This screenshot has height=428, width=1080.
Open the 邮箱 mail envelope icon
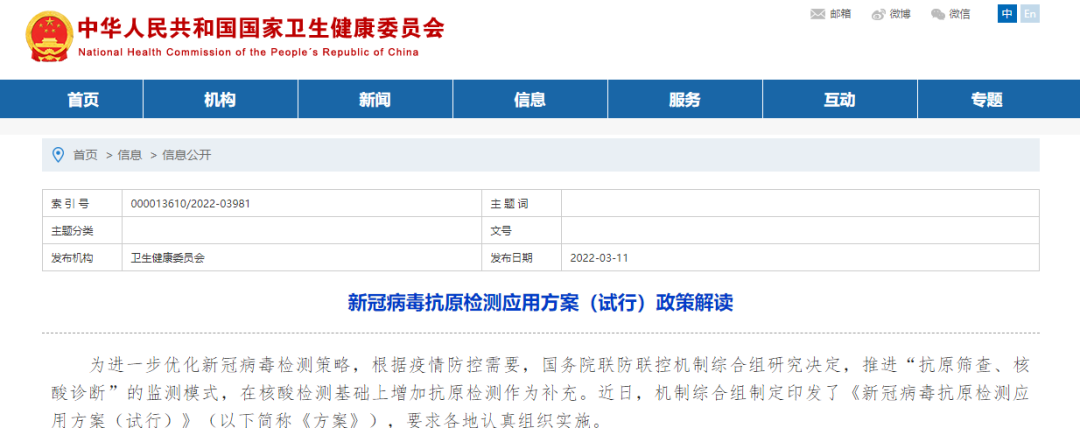coord(817,14)
